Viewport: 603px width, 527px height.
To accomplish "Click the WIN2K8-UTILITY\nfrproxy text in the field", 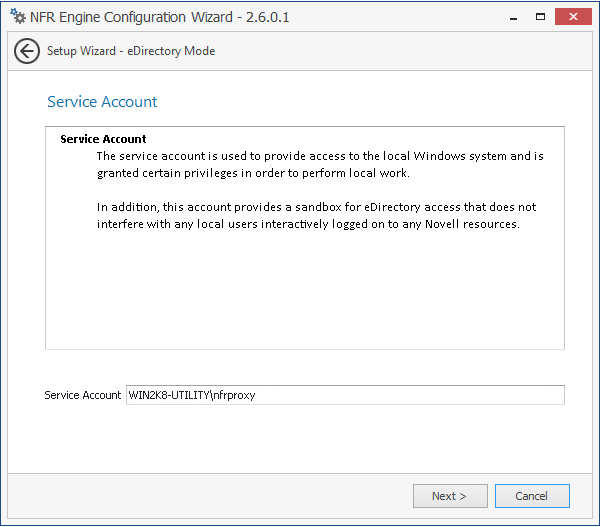I will tap(192, 395).
